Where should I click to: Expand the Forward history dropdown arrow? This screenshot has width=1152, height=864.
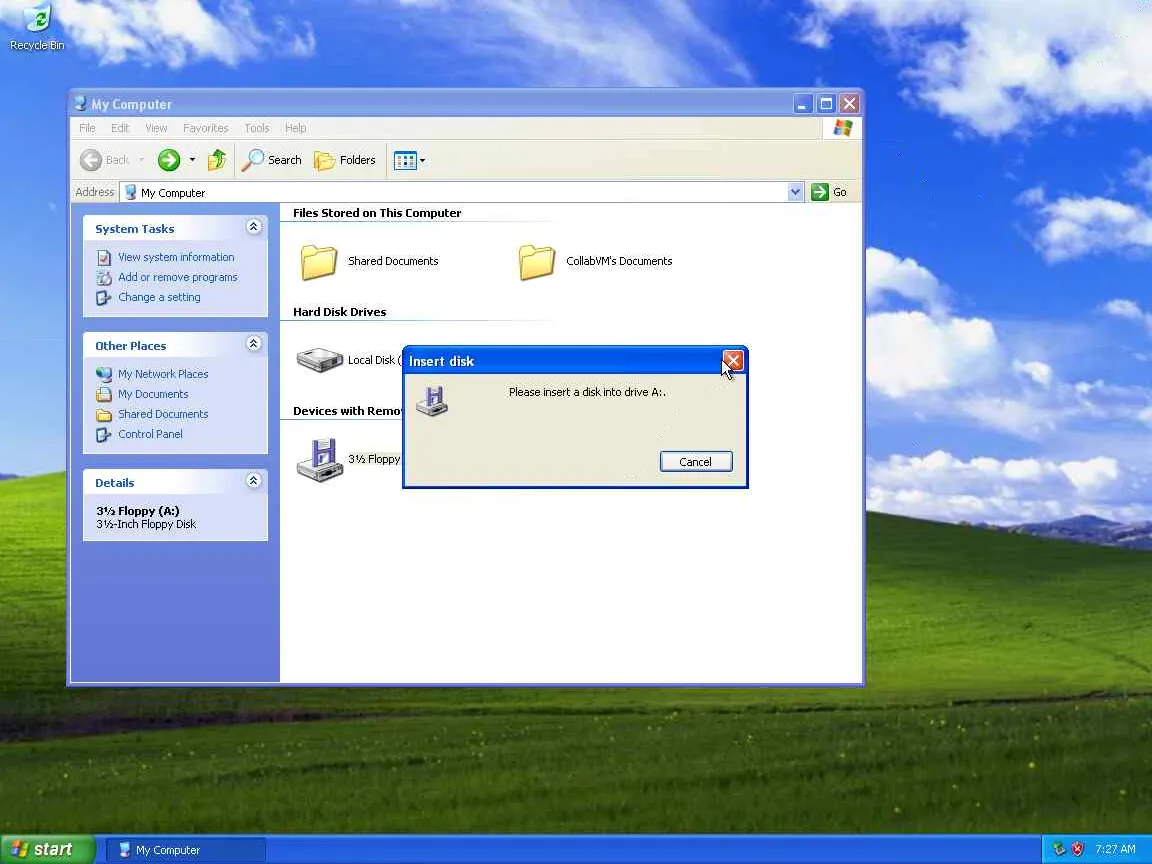pos(192,159)
